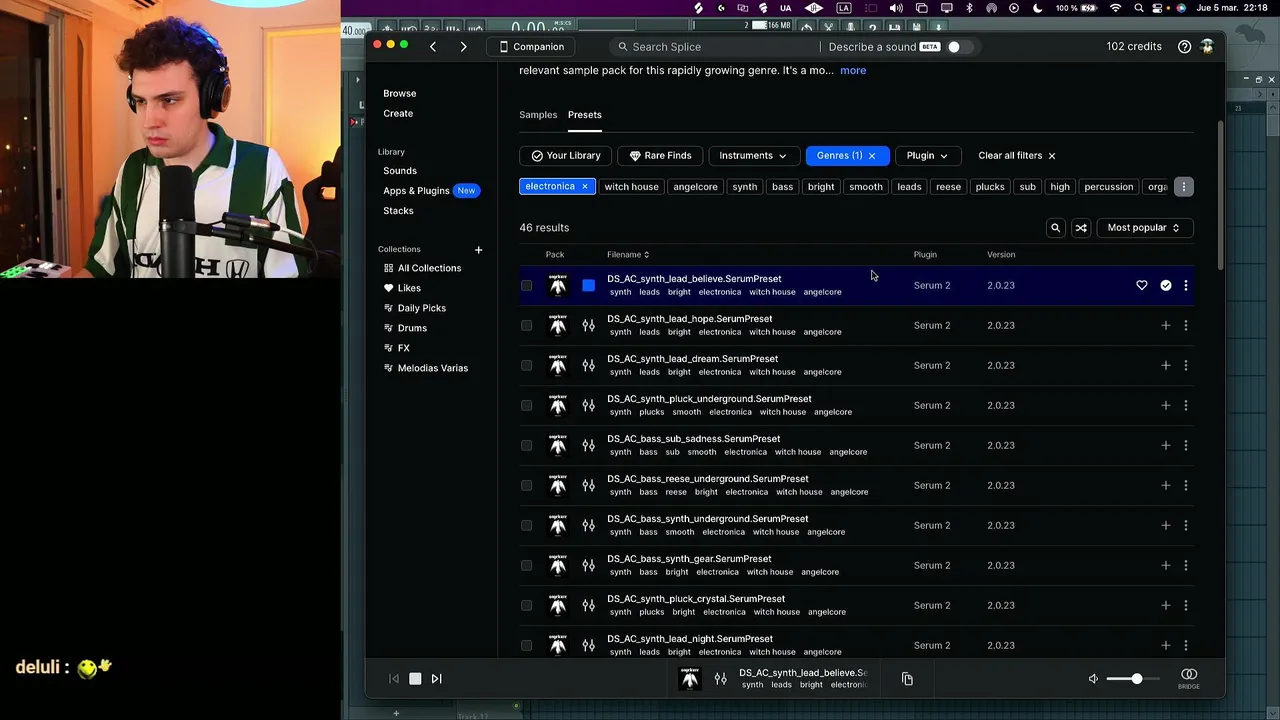The height and width of the screenshot is (720, 1280).
Task: Open the Most popular sort dropdown
Action: [x=1143, y=228]
